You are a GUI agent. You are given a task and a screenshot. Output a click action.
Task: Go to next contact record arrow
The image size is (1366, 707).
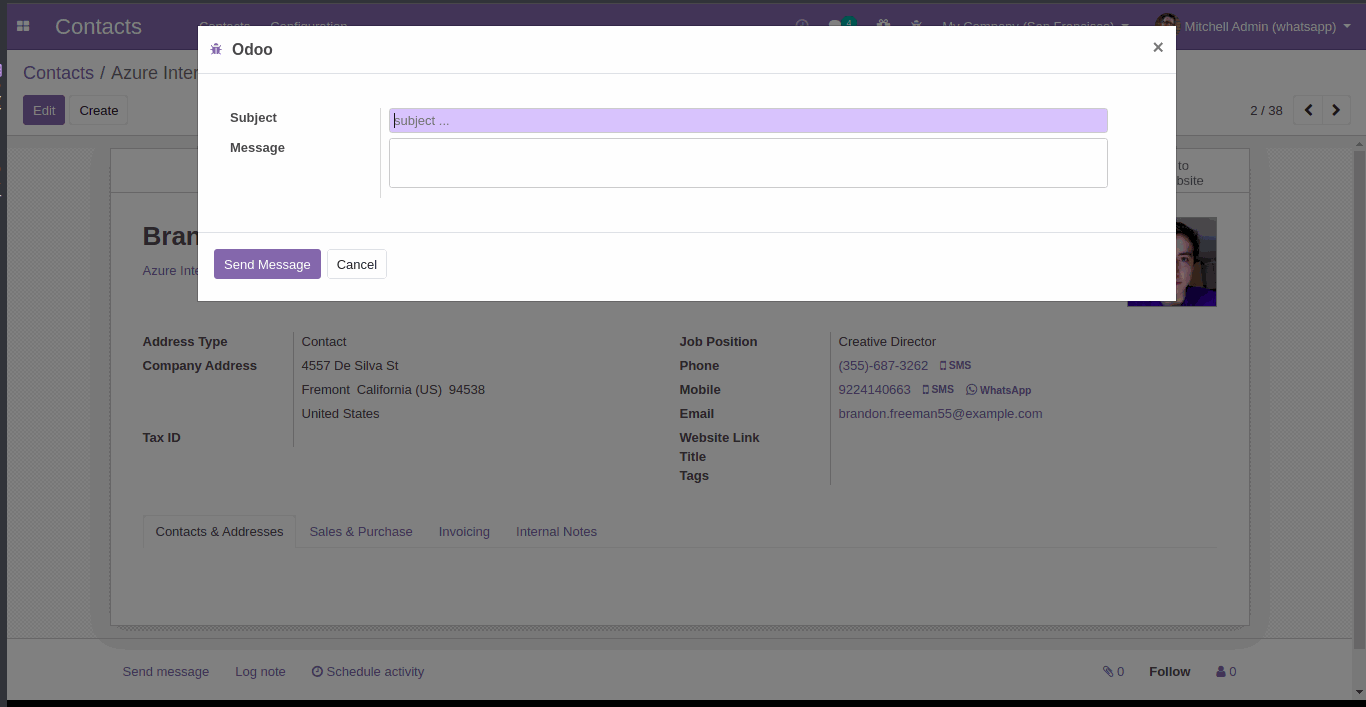point(1336,110)
